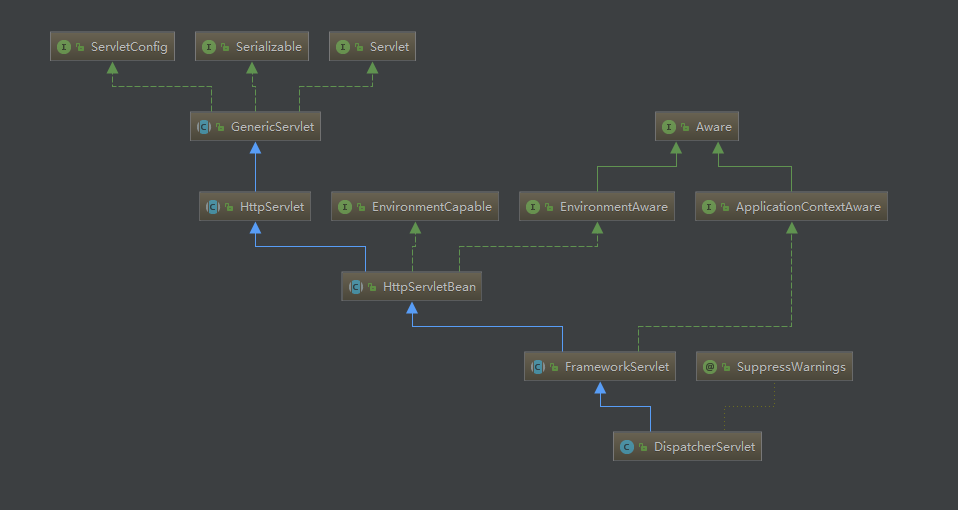The height and width of the screenshot is (510, 958).
Task: Click the ApplicationContextAware label text
Action: [808, 207]
